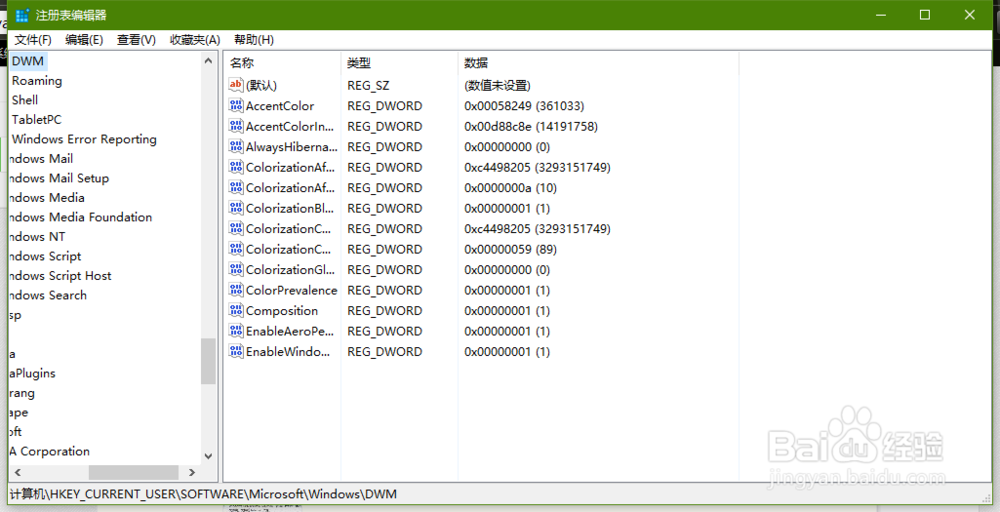Select the Windows NT tree key
The width and height of the screenshot is (1000, 512).
[38, 237]
